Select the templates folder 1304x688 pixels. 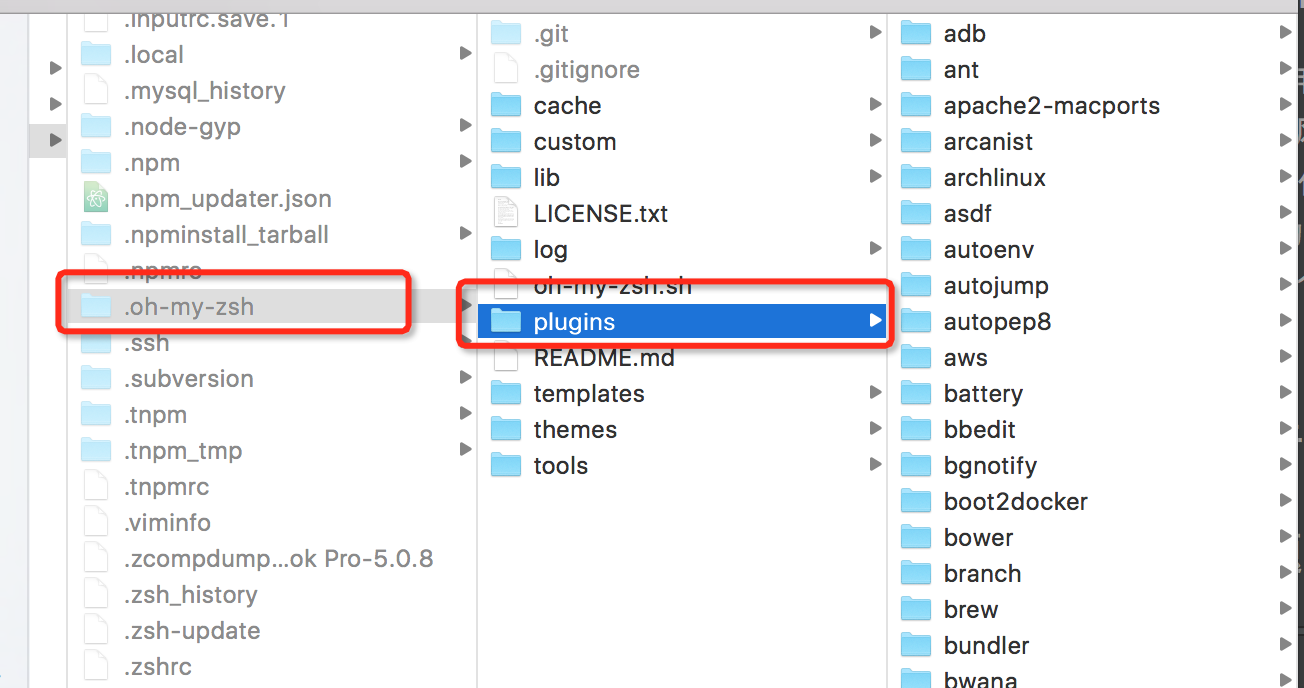(x=588, y=394)
